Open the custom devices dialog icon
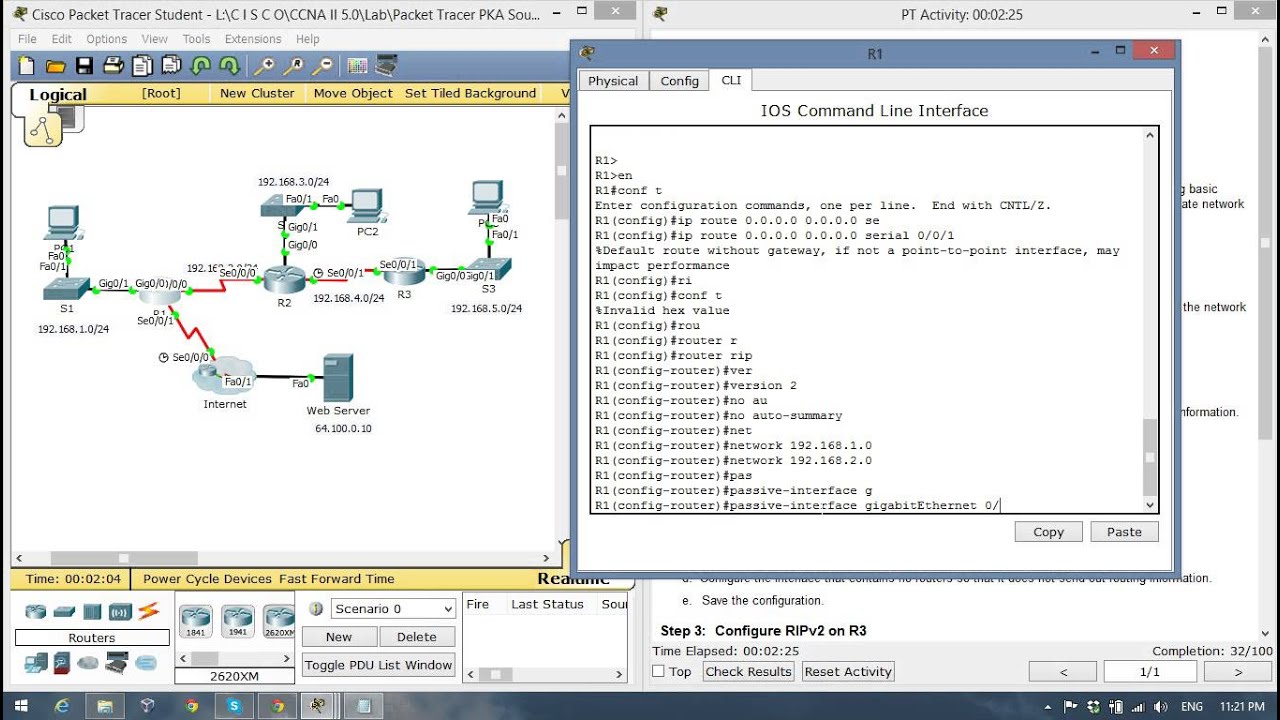This screenshot has width=1280, height=720. click(386, 66)
